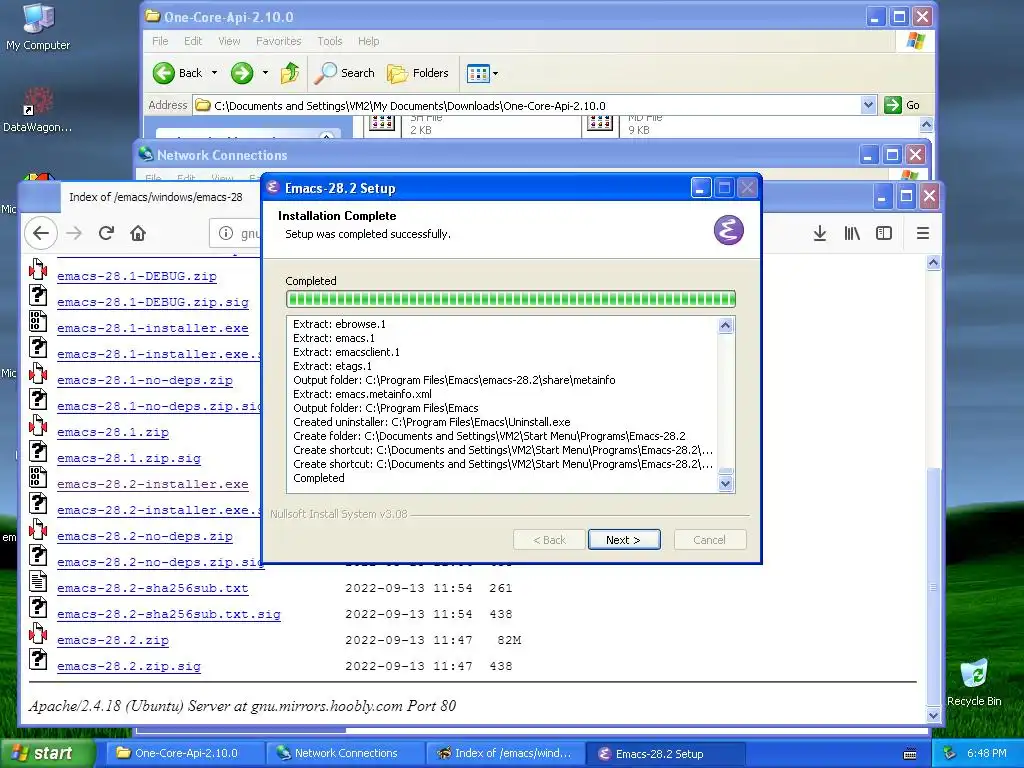Switch to Network Connections taskbar item
This screenshot has width=1024, height=768.
(x=345, y=753)
